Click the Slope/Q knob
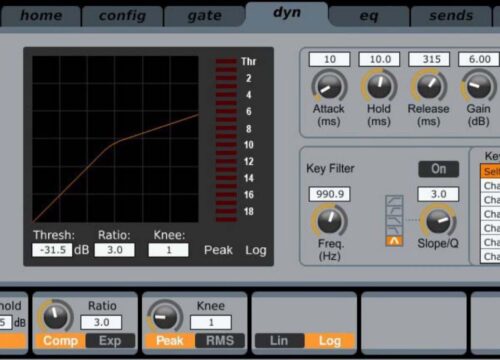Image resolution: width=500 pixels, height=360 pixels. point(438,221)
